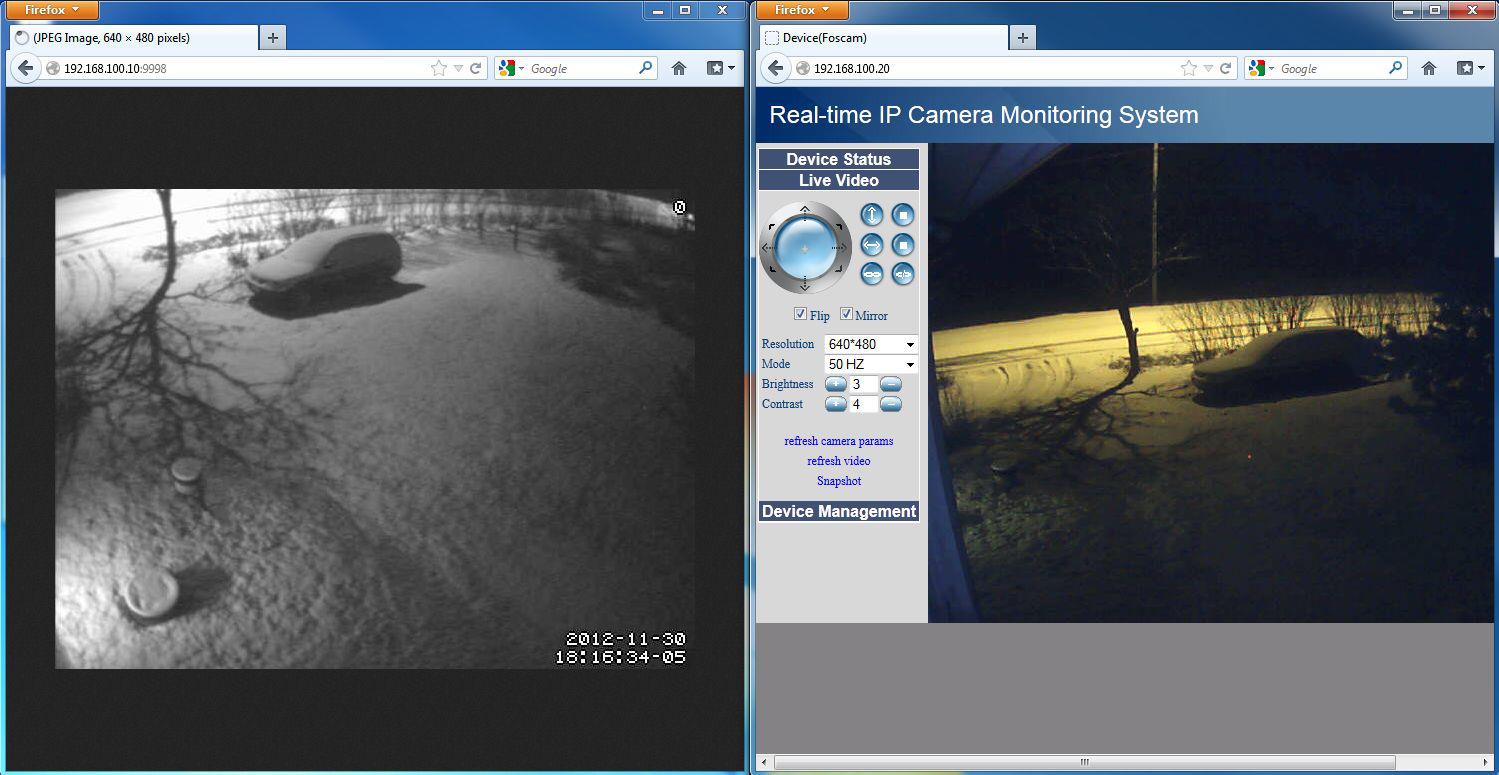The image size is (1499, 775).
Task: Start horizontal patrol with the left-right arrow icon
Action: tap(872, 245)
